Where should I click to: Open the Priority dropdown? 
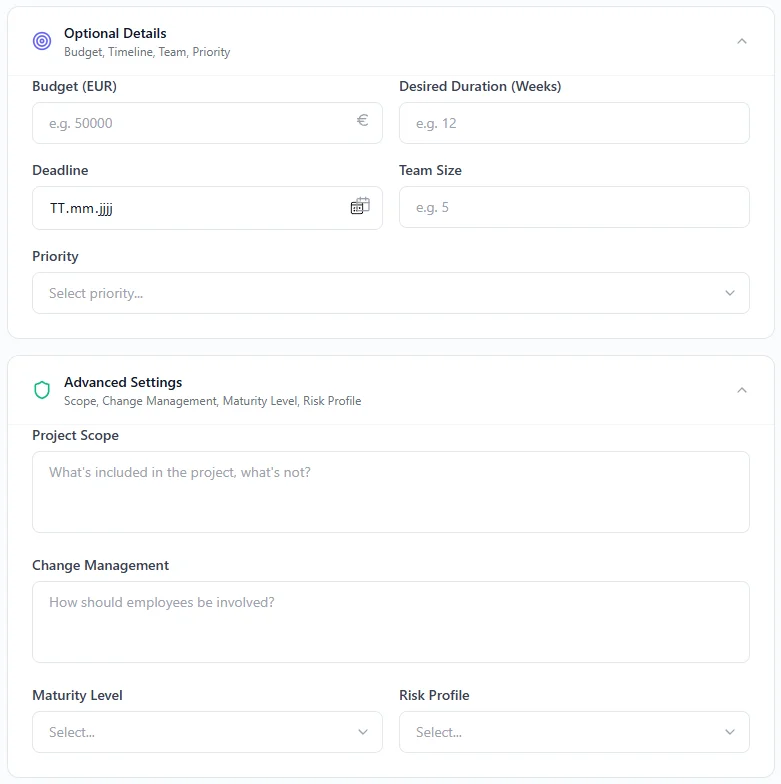tap(390, 293)
